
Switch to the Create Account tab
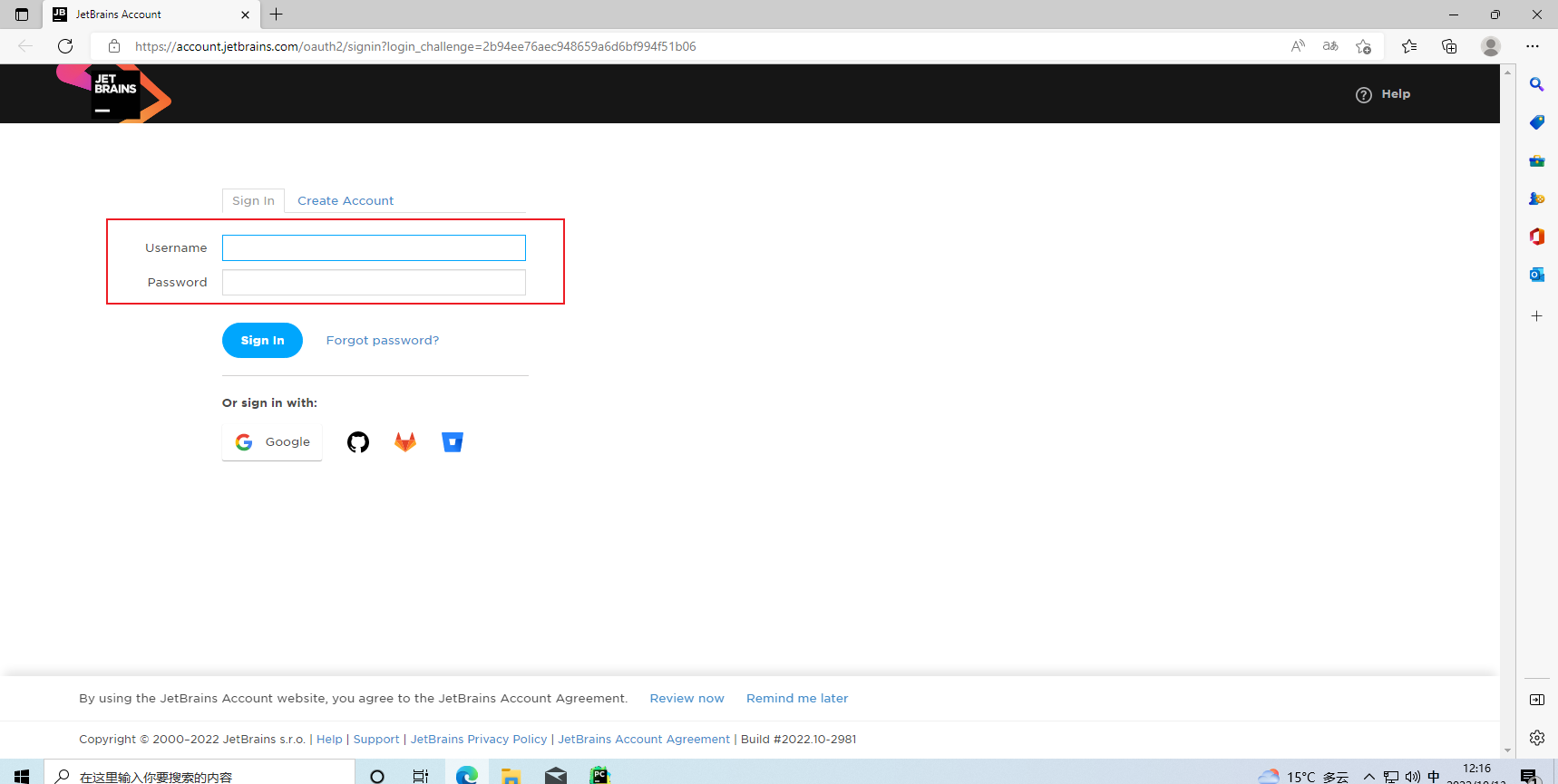coord(346,201)
